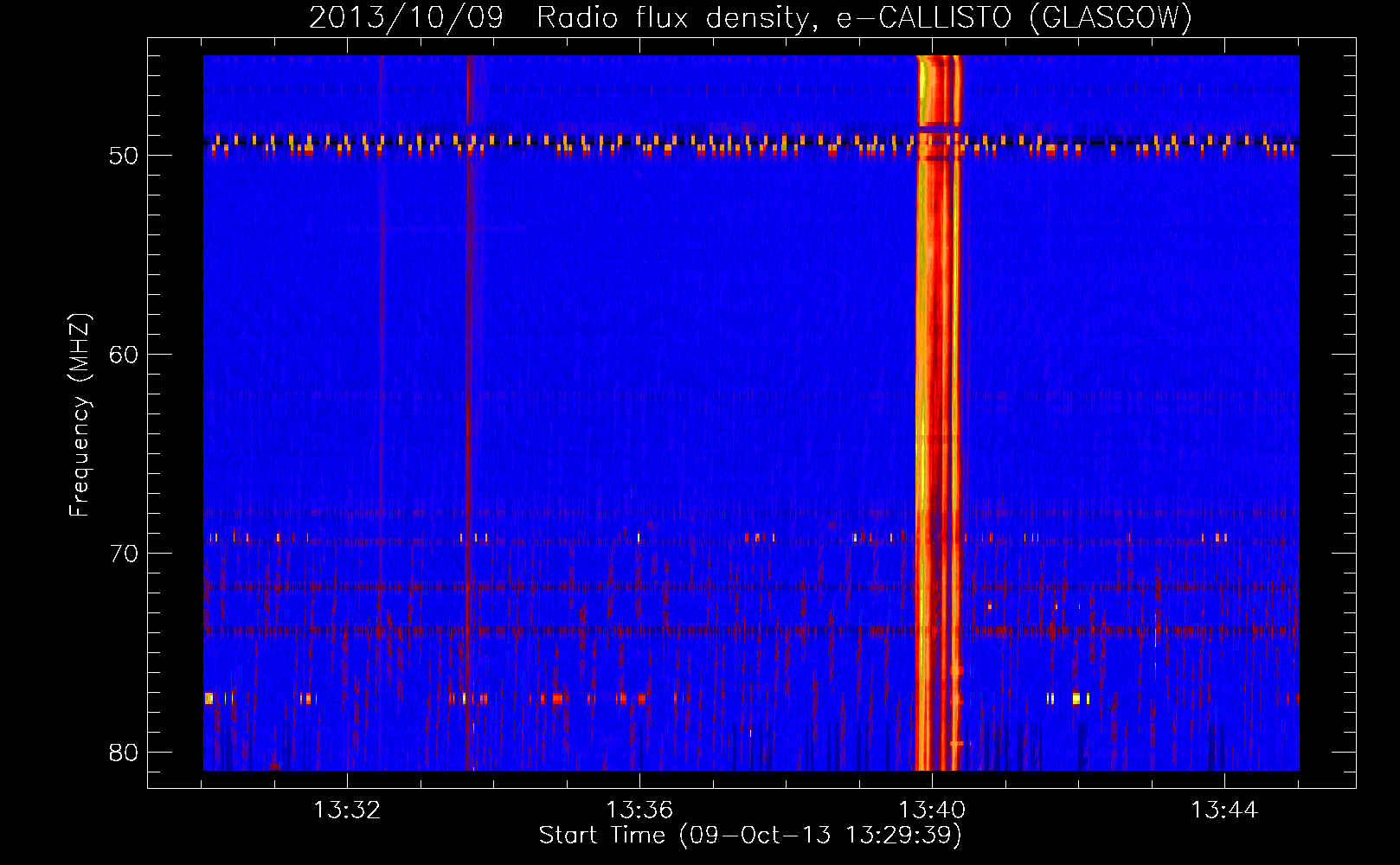Viewport: 1400px width, 865px height.
Task: Click the bright radio burst near 13:40
Action: (x=939, y=413)
